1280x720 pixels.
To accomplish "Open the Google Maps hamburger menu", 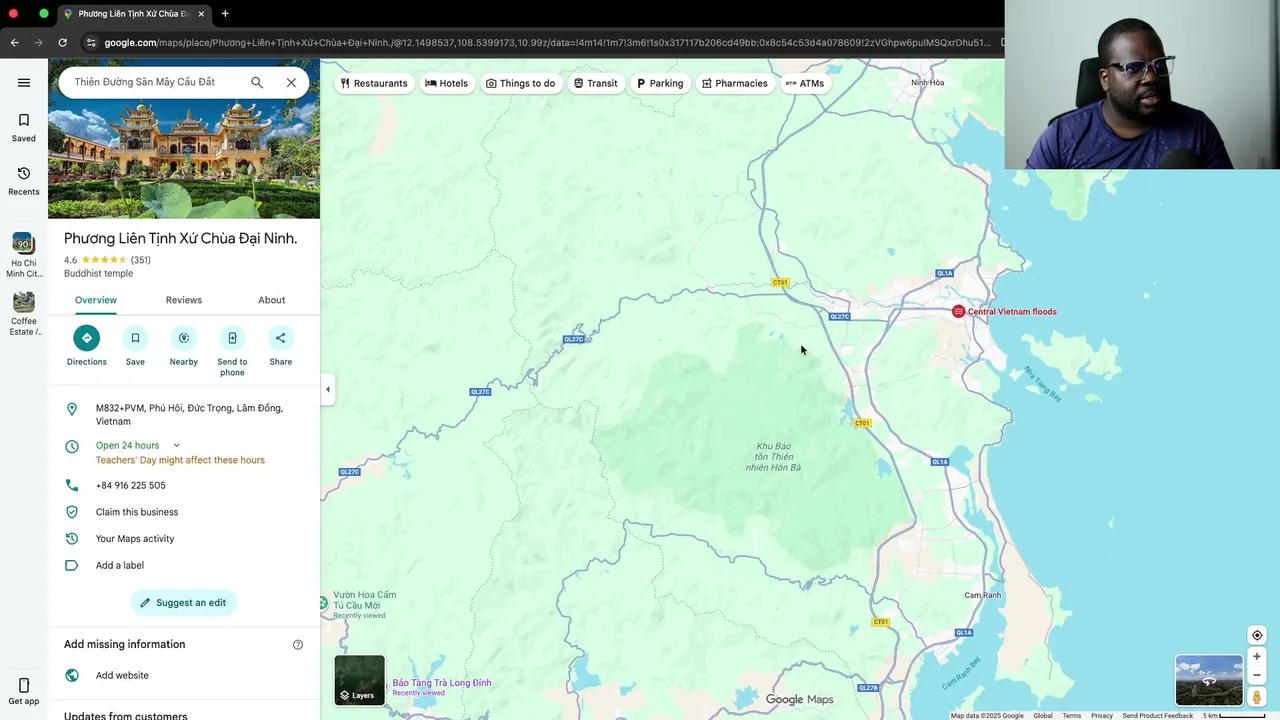I will click(24, 83).
